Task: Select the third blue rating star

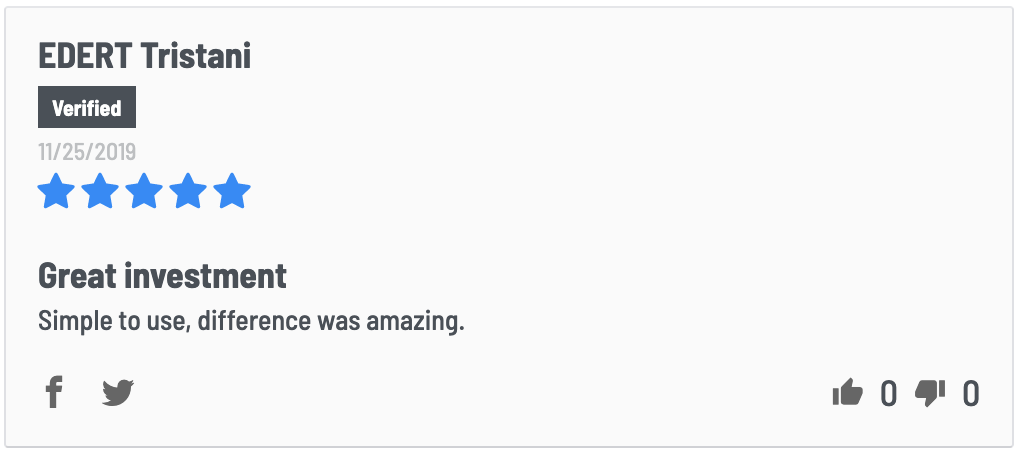Action: [144, 191]
